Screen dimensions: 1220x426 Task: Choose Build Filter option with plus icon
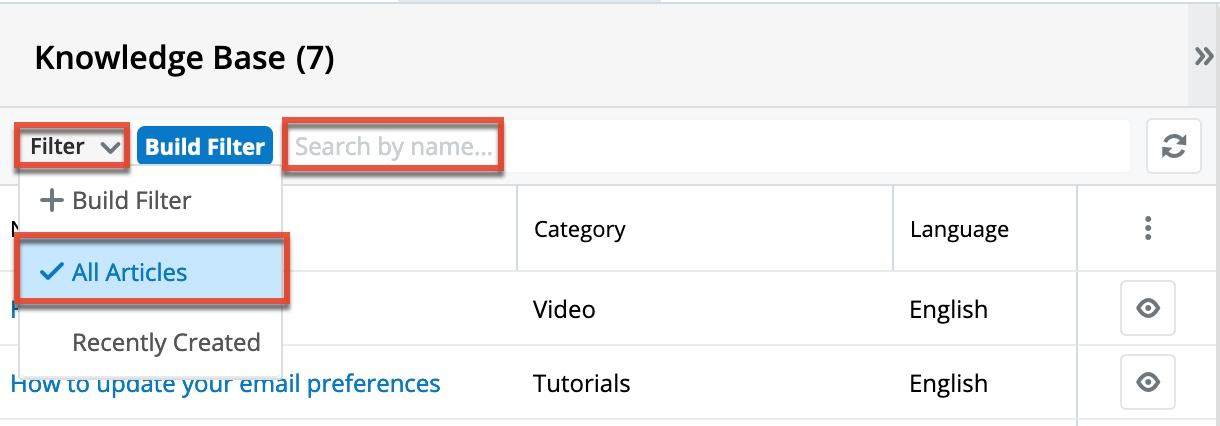click(x=116, y=200)
